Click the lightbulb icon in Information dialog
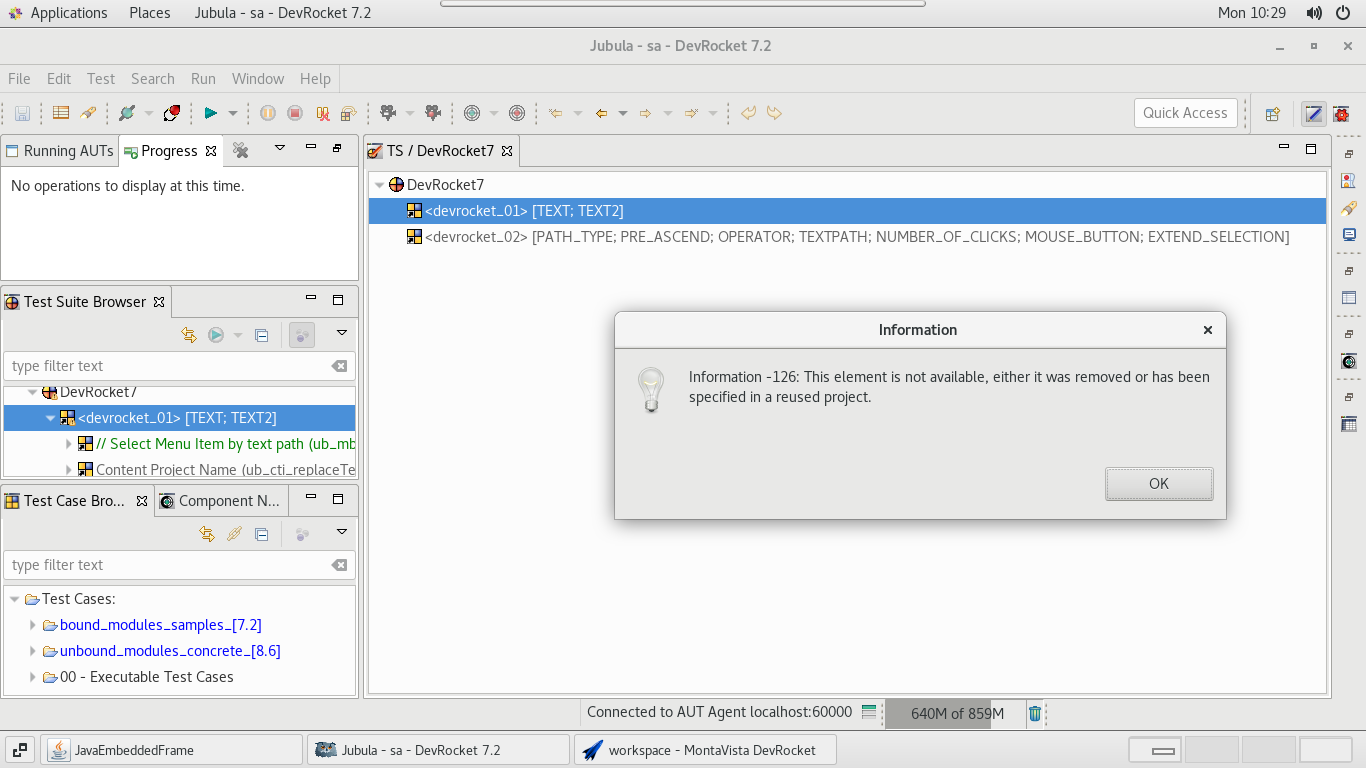This screenshot has height=768, width=1366. click(651, 390)
